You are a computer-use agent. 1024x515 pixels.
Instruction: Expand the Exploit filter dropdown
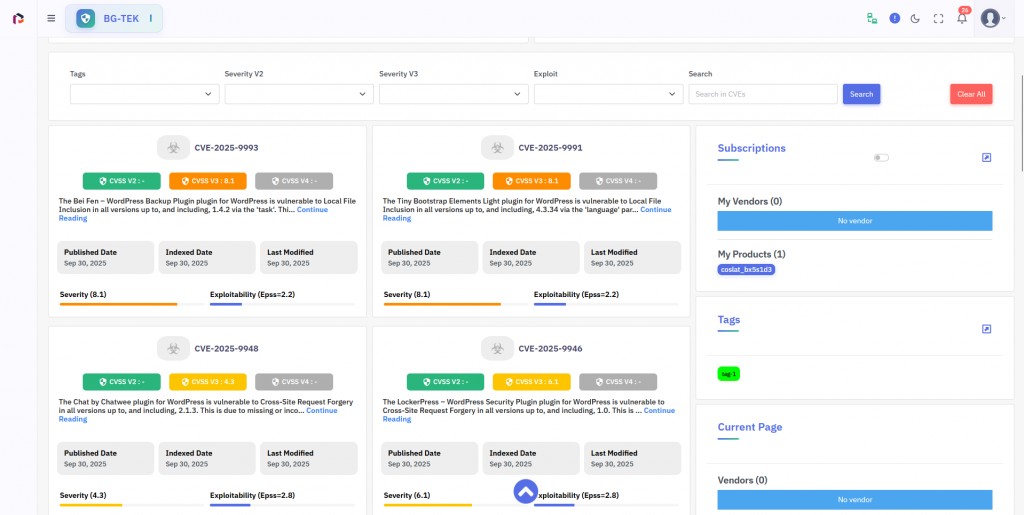coord(608,94)
